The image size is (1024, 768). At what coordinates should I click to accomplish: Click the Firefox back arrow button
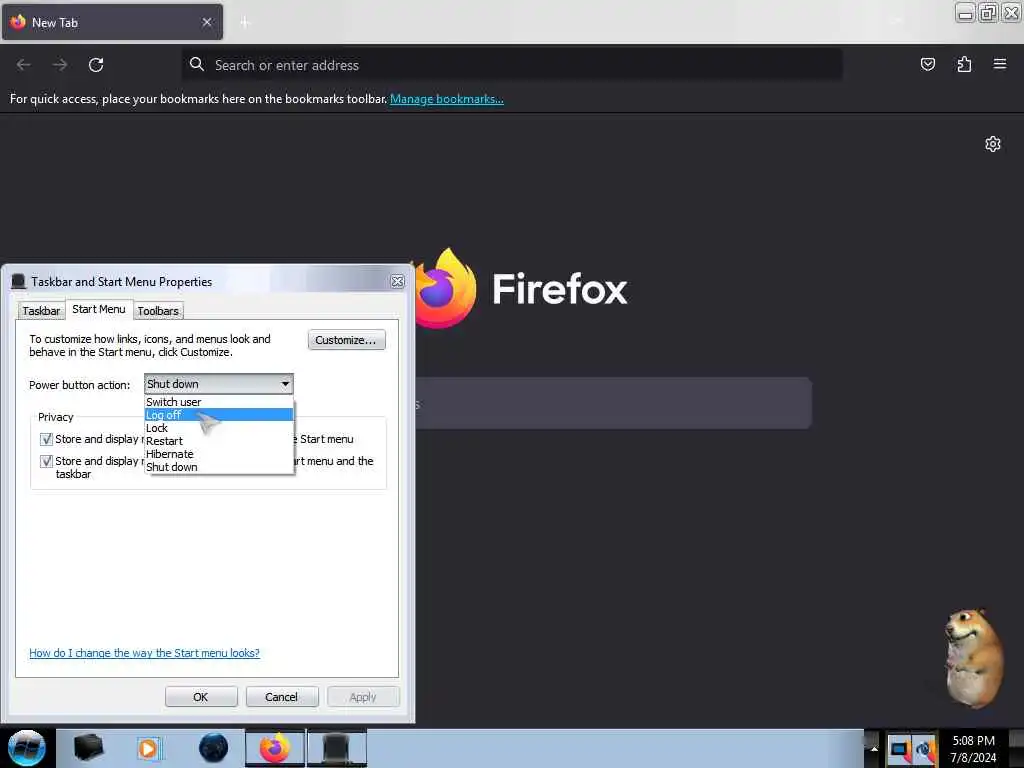coord(24,65)
